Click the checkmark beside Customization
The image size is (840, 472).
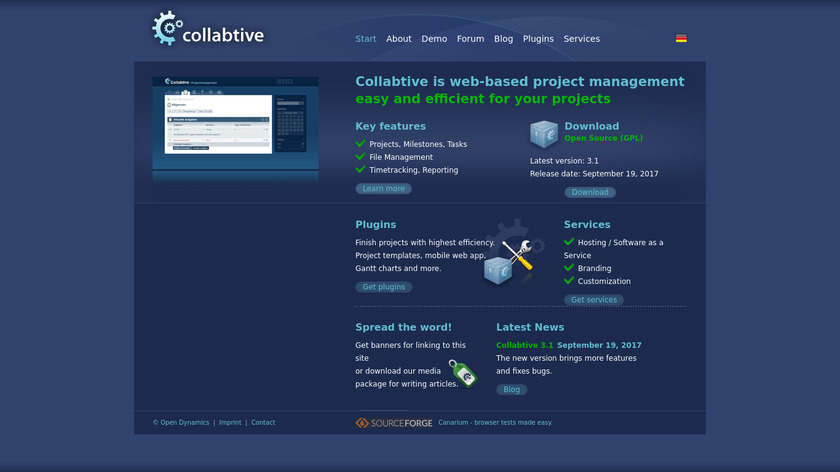coord(569,280)
